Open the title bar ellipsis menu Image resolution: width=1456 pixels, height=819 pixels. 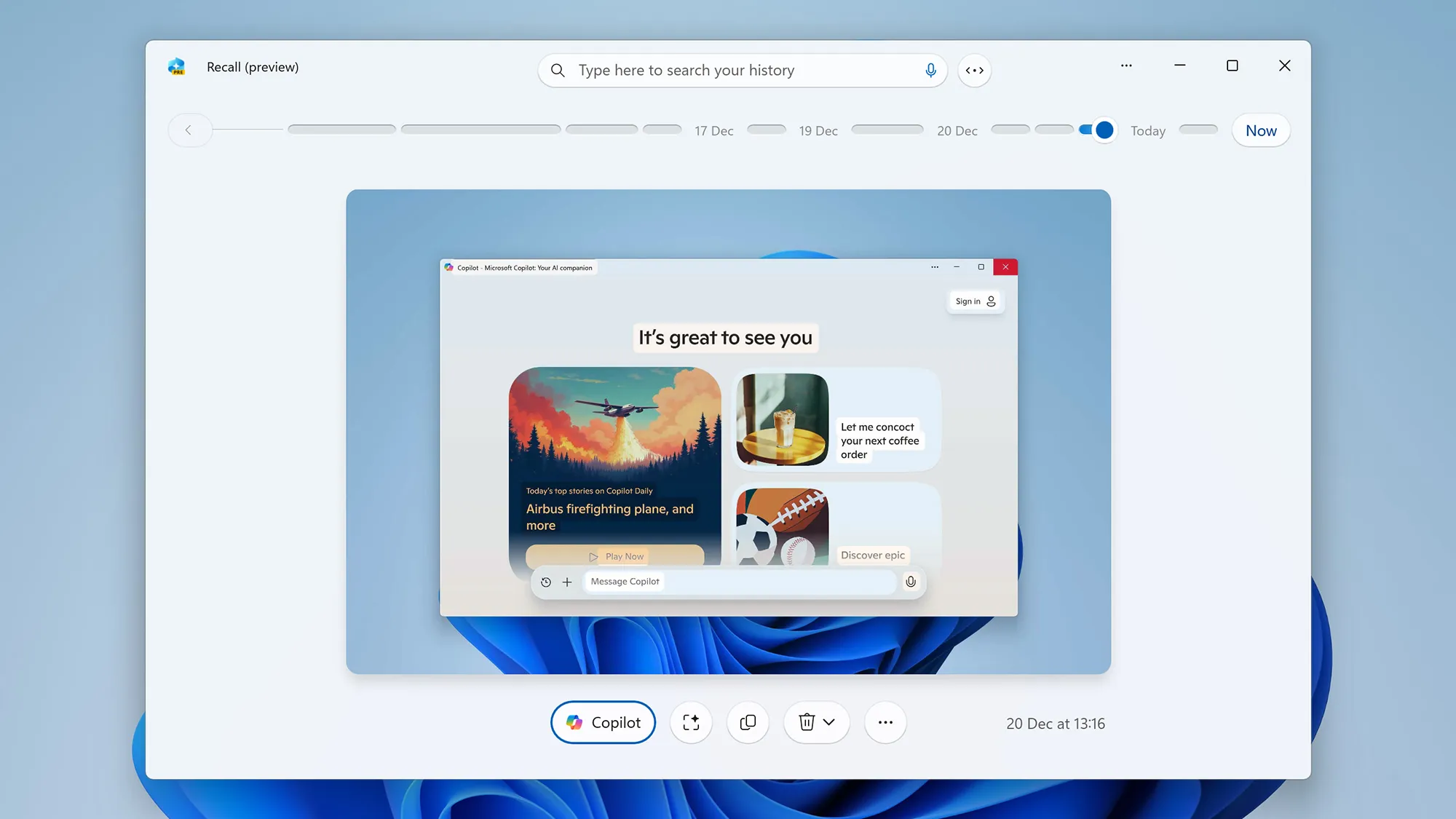pos(1126,66)
